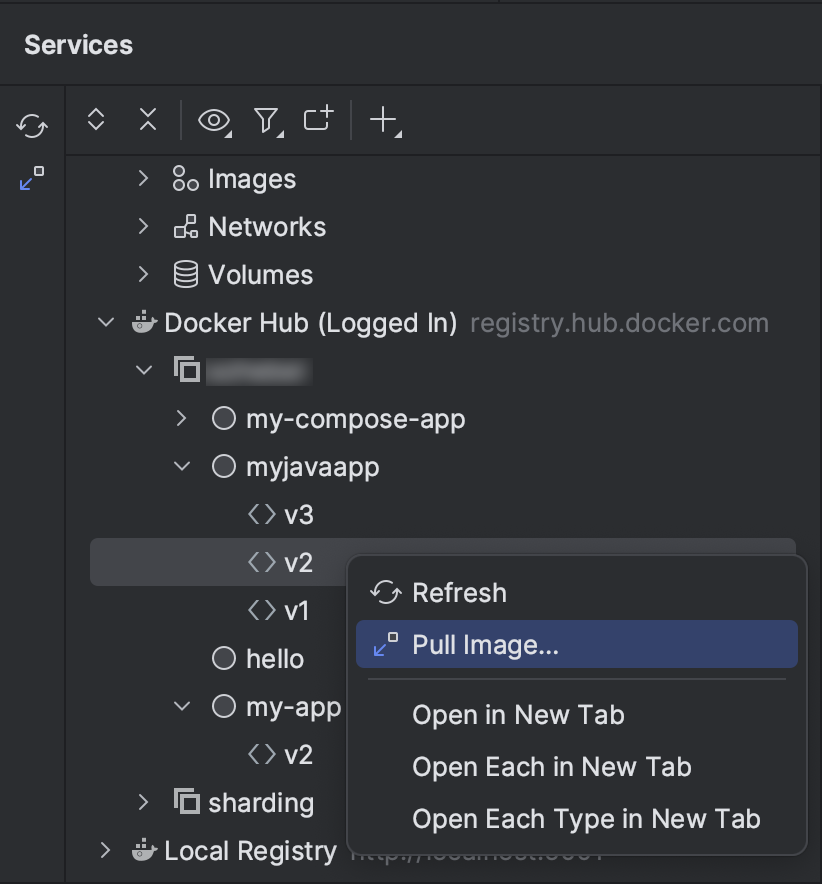Click the Expand All toolbar icon

95,119
